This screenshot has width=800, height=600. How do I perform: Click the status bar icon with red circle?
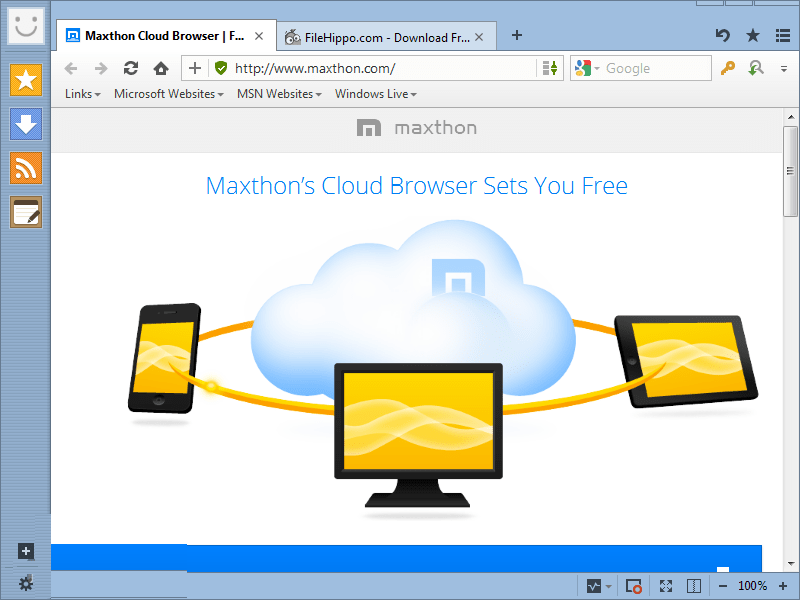point(634,586)
